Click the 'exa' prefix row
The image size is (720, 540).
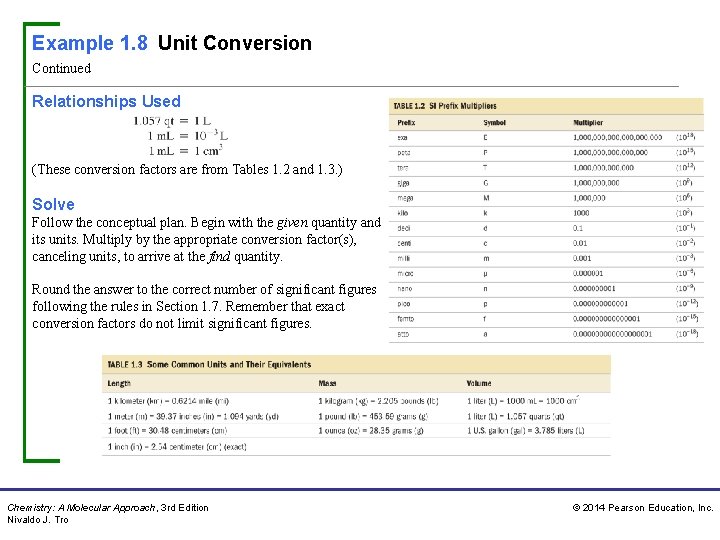pyautogui.click(x=546, y=137)
